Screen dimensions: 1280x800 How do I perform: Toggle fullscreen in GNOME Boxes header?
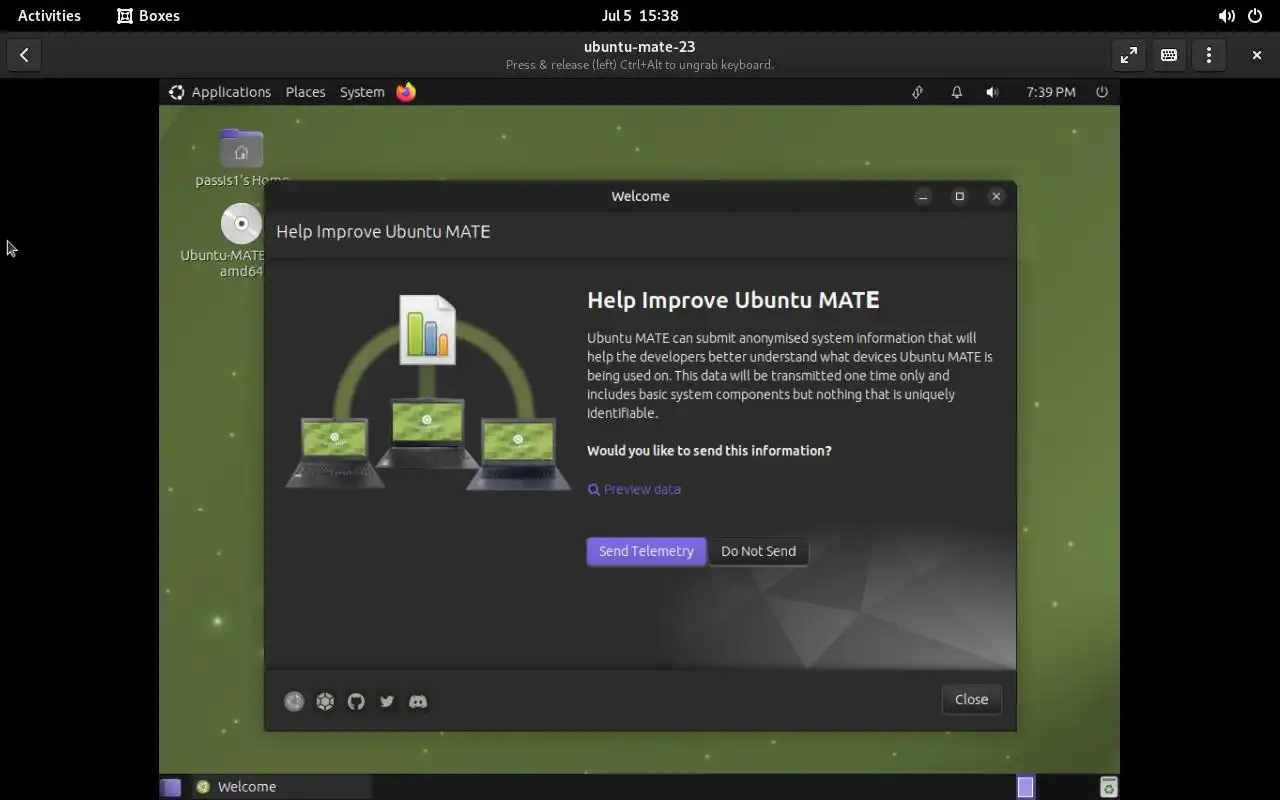(1129, 55)
